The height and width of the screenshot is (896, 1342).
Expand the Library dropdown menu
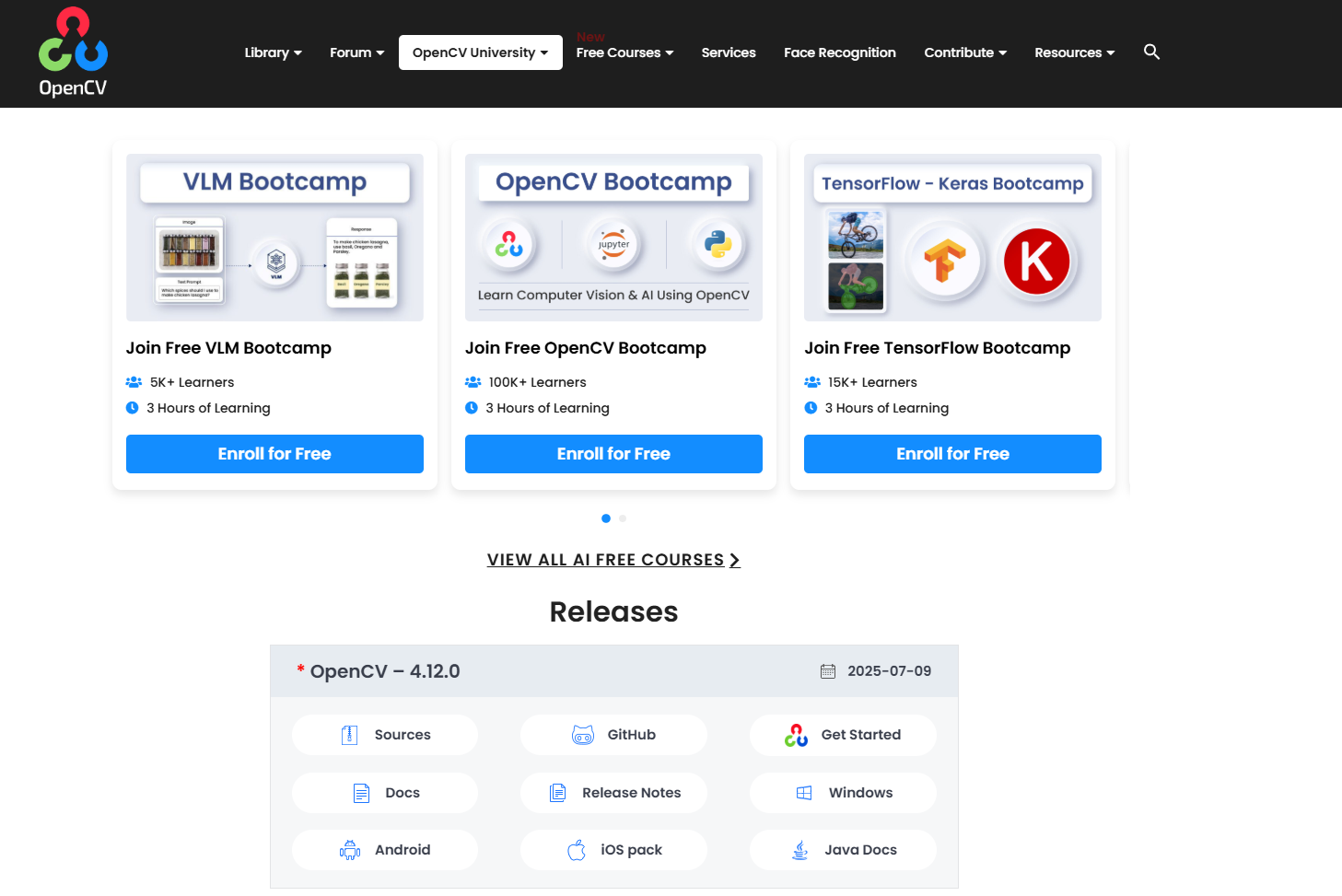273,52
